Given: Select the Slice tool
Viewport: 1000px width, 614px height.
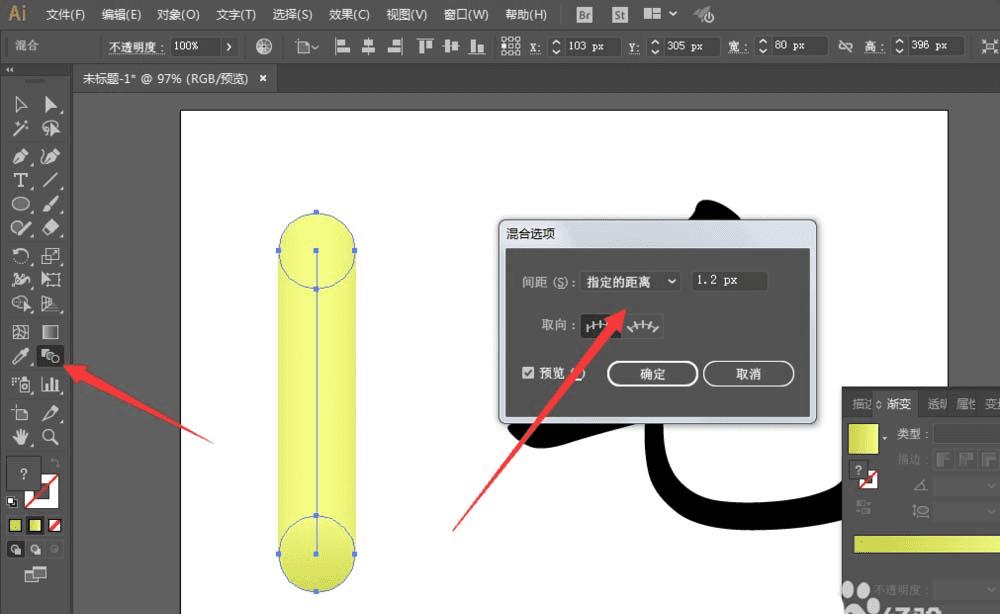Looking at the screenshot, I should pos(50,413).
